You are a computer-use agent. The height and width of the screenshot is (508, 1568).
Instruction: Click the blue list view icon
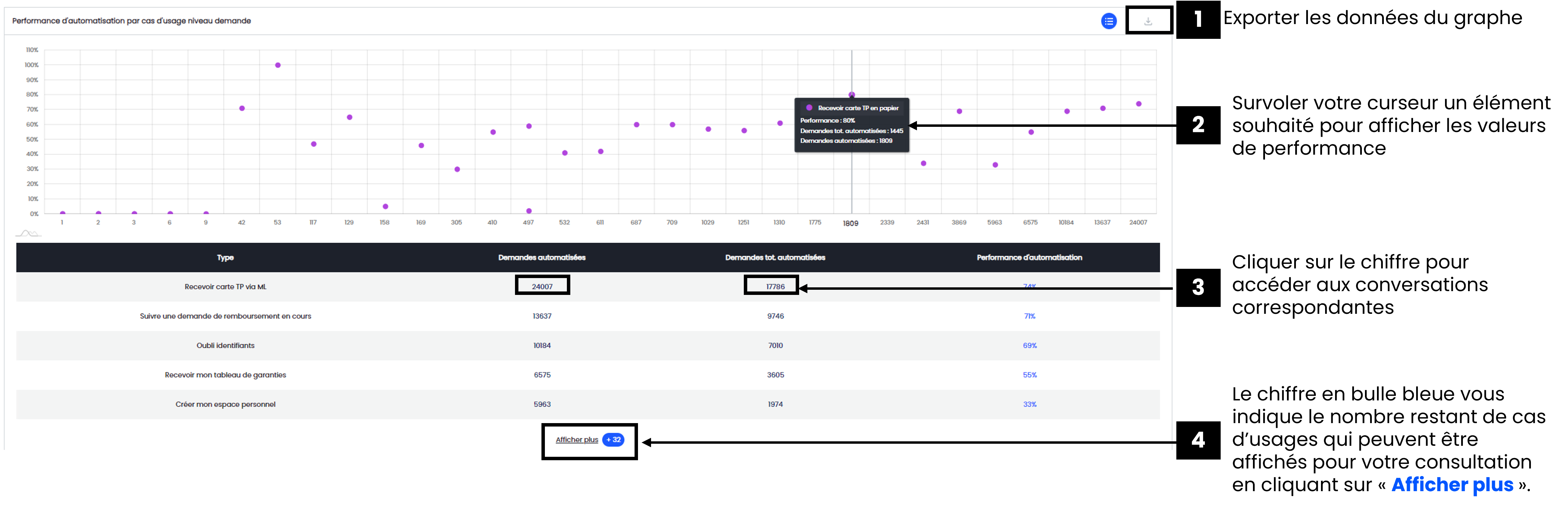[1108, 21]
